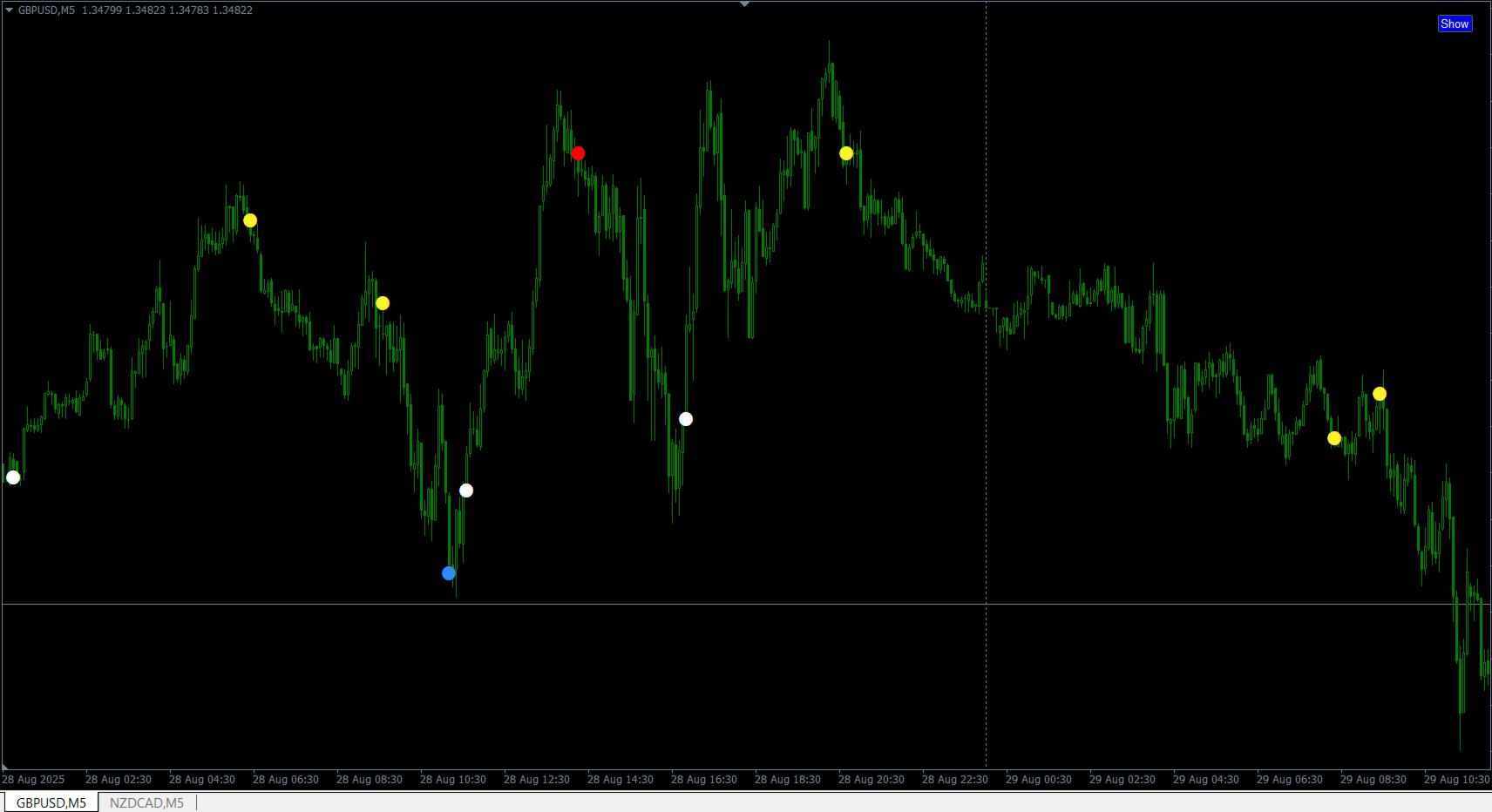Click the white dot above the 28 Aug 2025 label

click(13, 477)
